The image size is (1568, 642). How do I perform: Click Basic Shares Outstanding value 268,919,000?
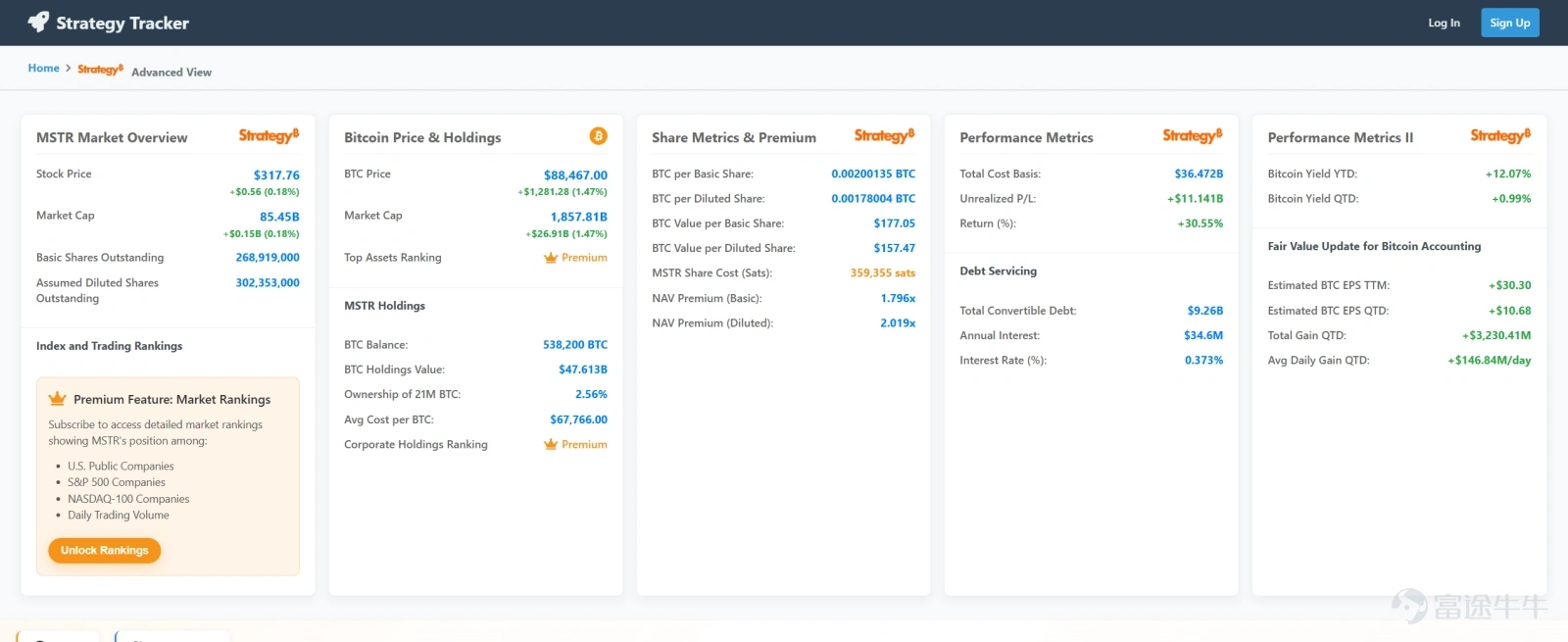268,258
